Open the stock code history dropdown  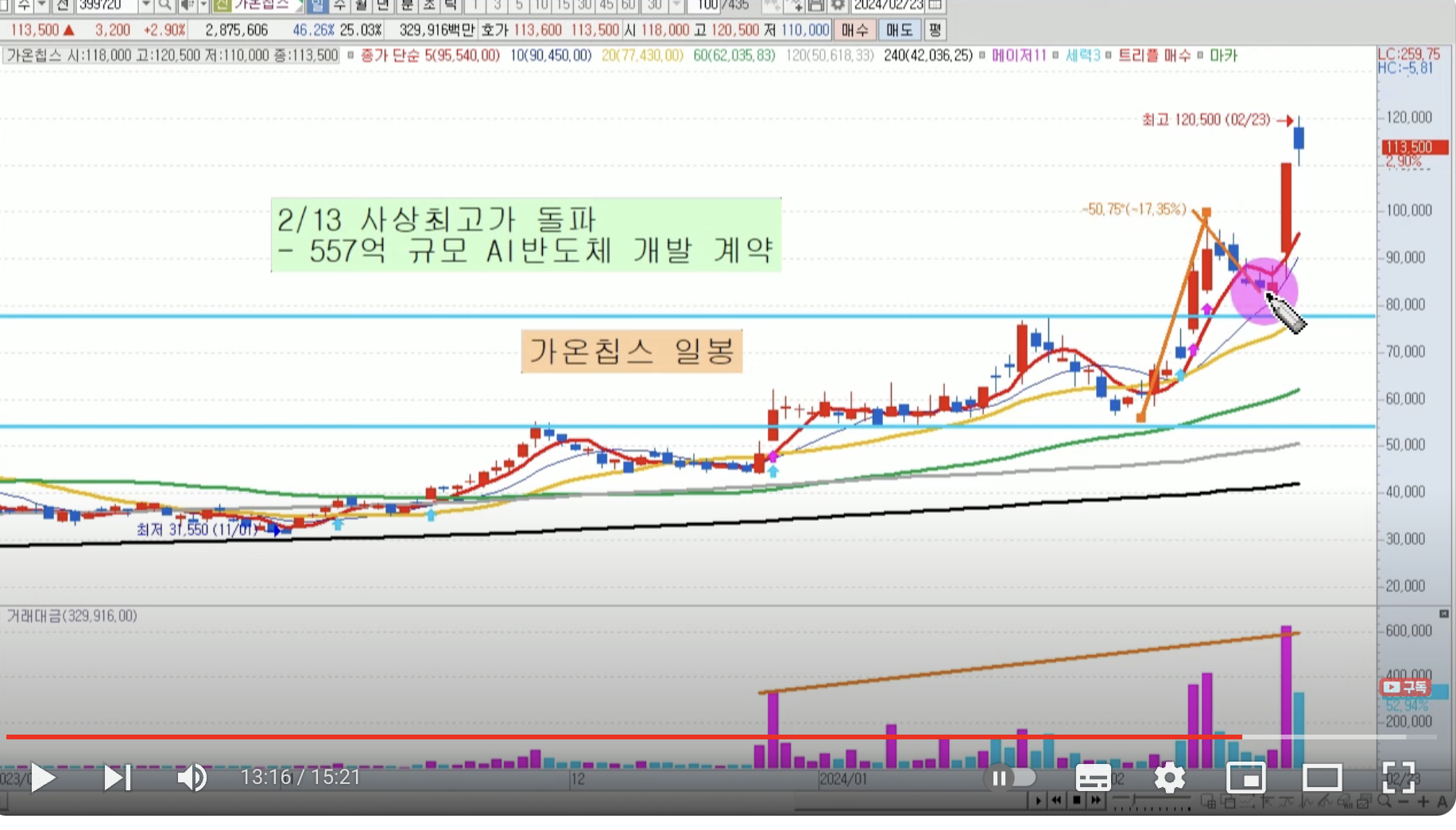(x=146, y=6)
